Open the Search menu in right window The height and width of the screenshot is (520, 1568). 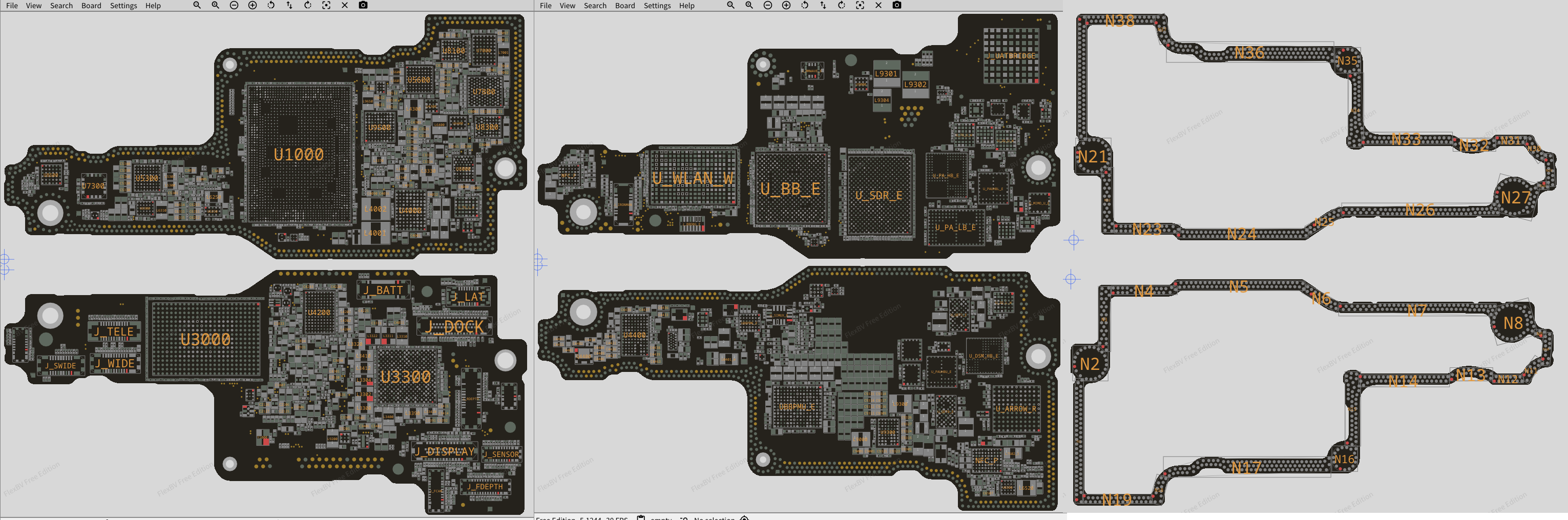click(x=595, y=6)
